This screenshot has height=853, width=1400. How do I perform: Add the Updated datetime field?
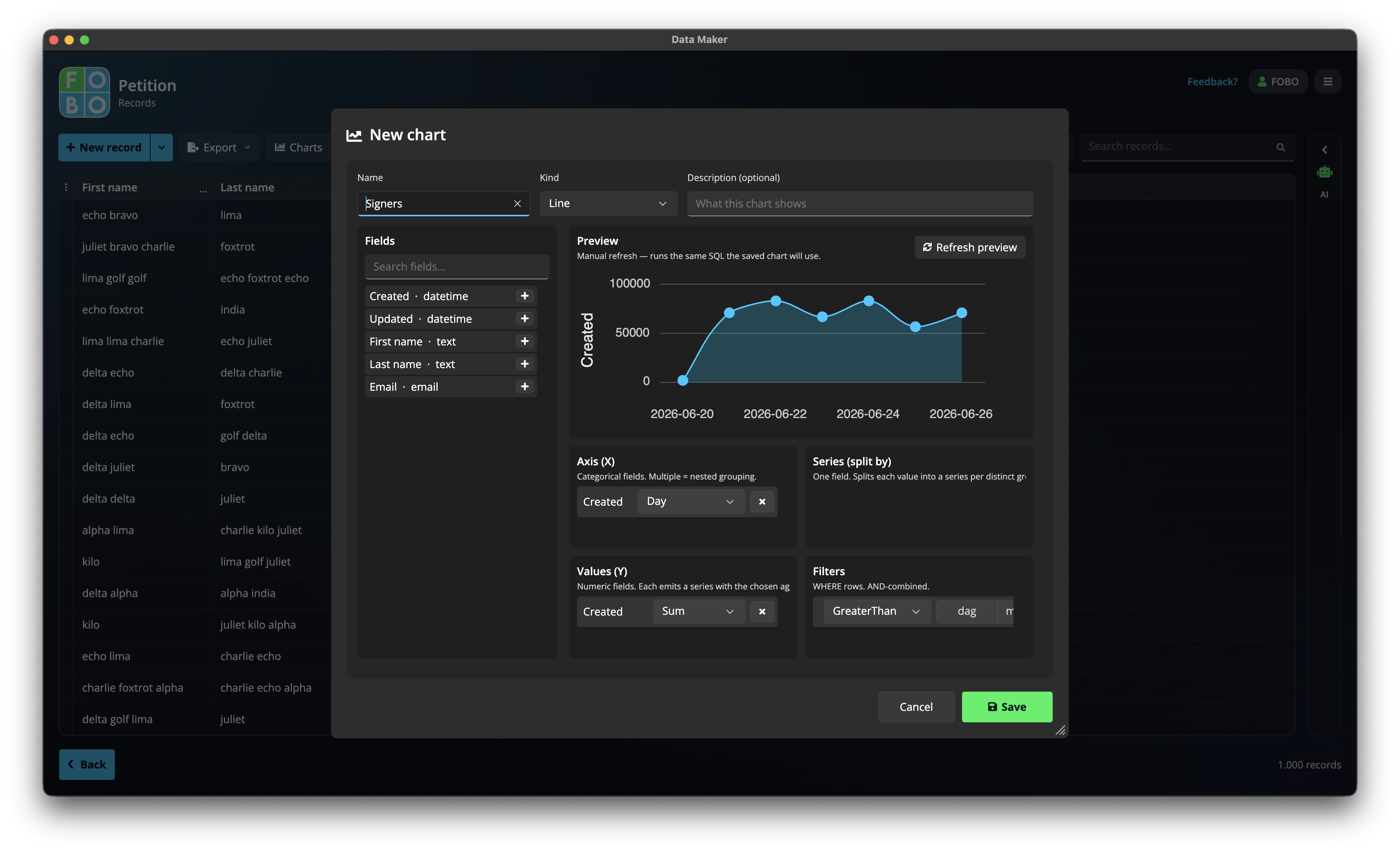coord(524,319)
